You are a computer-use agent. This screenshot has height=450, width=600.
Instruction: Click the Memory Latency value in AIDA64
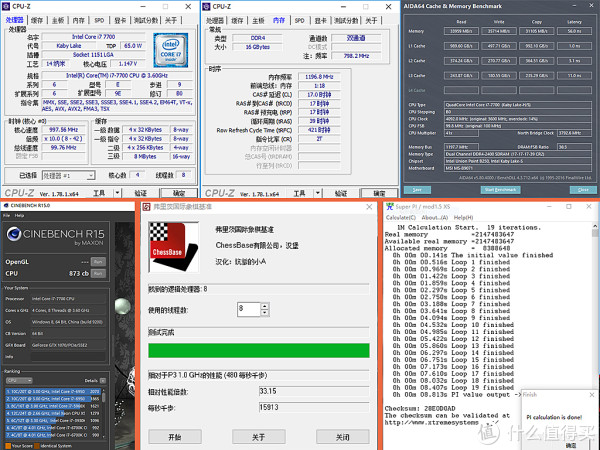pos(574,31)
